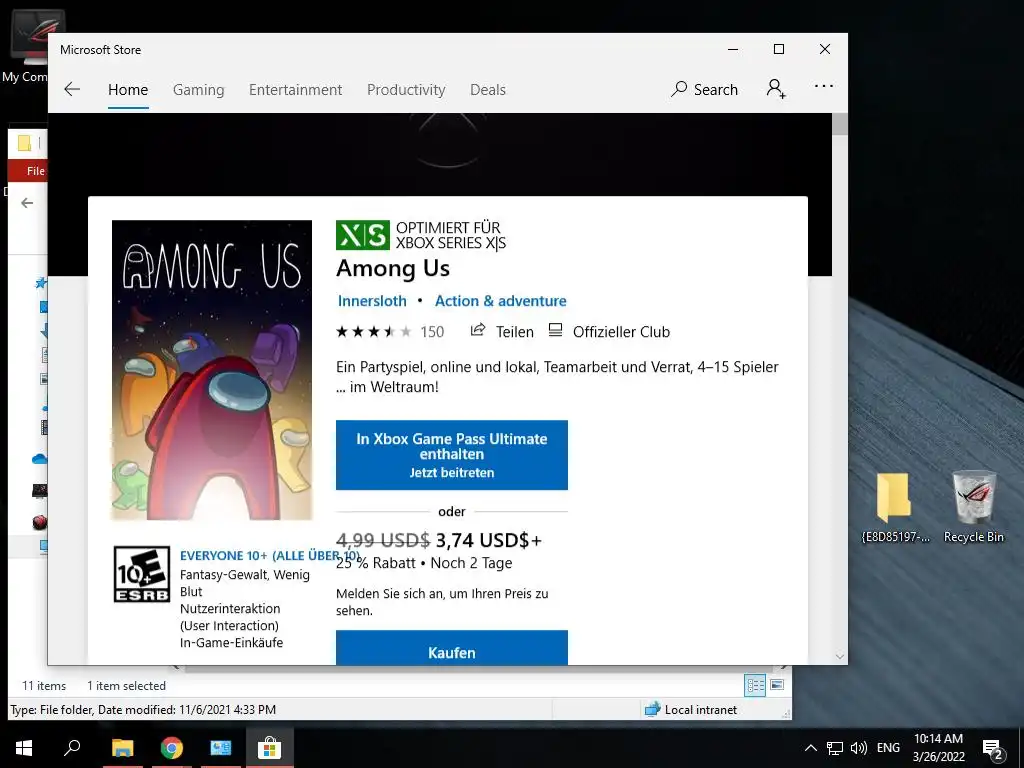Screen dimensions: 1024x768
Task: Open the EVERYONE 10+ rating link
Action: point(269,556)
